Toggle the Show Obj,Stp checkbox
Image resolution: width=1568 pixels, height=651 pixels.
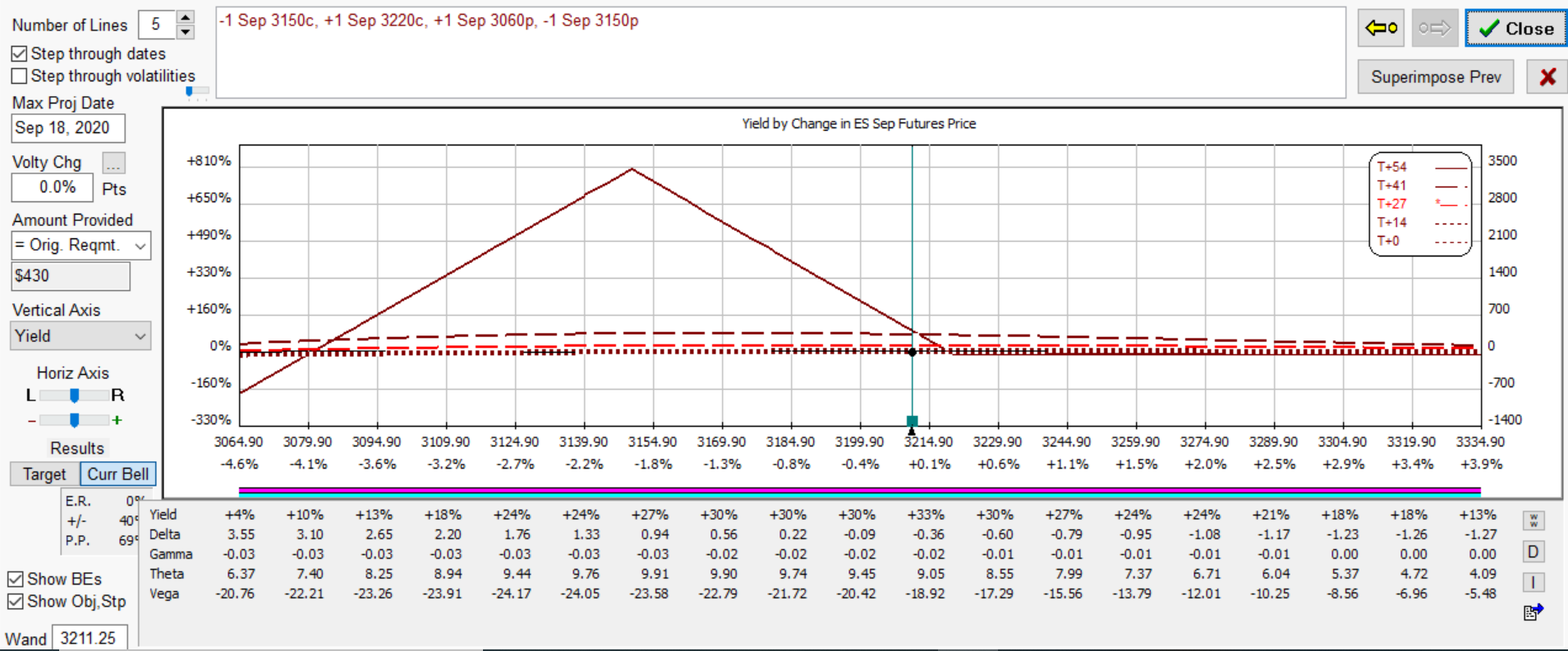point(15,602)
